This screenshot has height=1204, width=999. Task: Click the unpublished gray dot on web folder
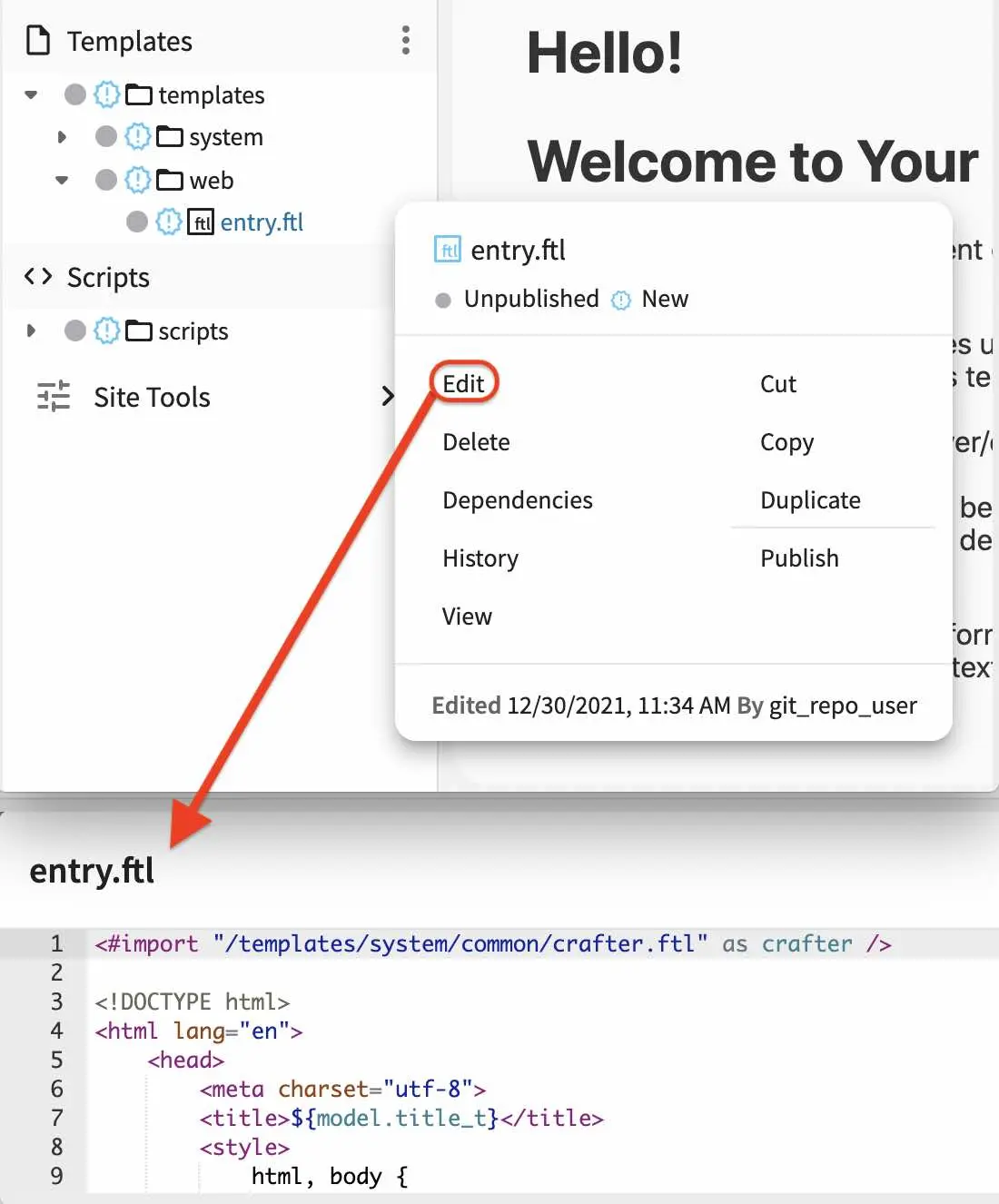[106, 180]
